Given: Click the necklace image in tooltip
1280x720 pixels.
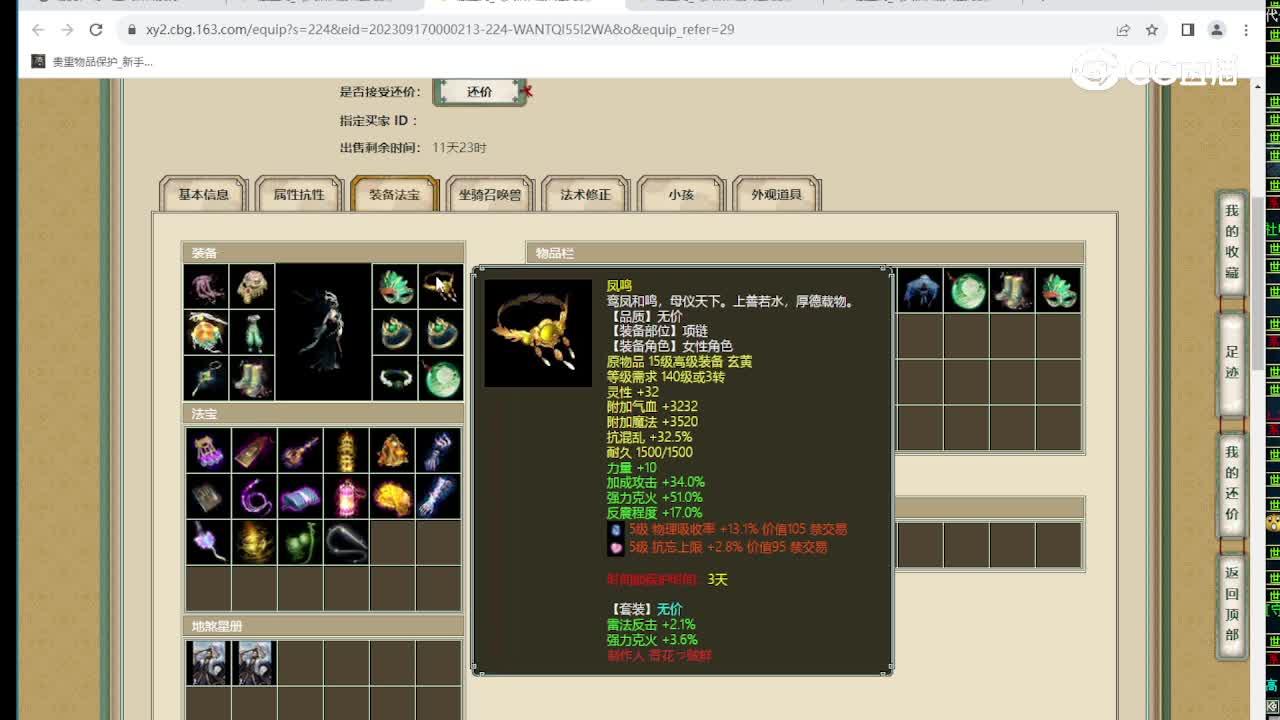Looking at the screenshot, I should 538,333.
